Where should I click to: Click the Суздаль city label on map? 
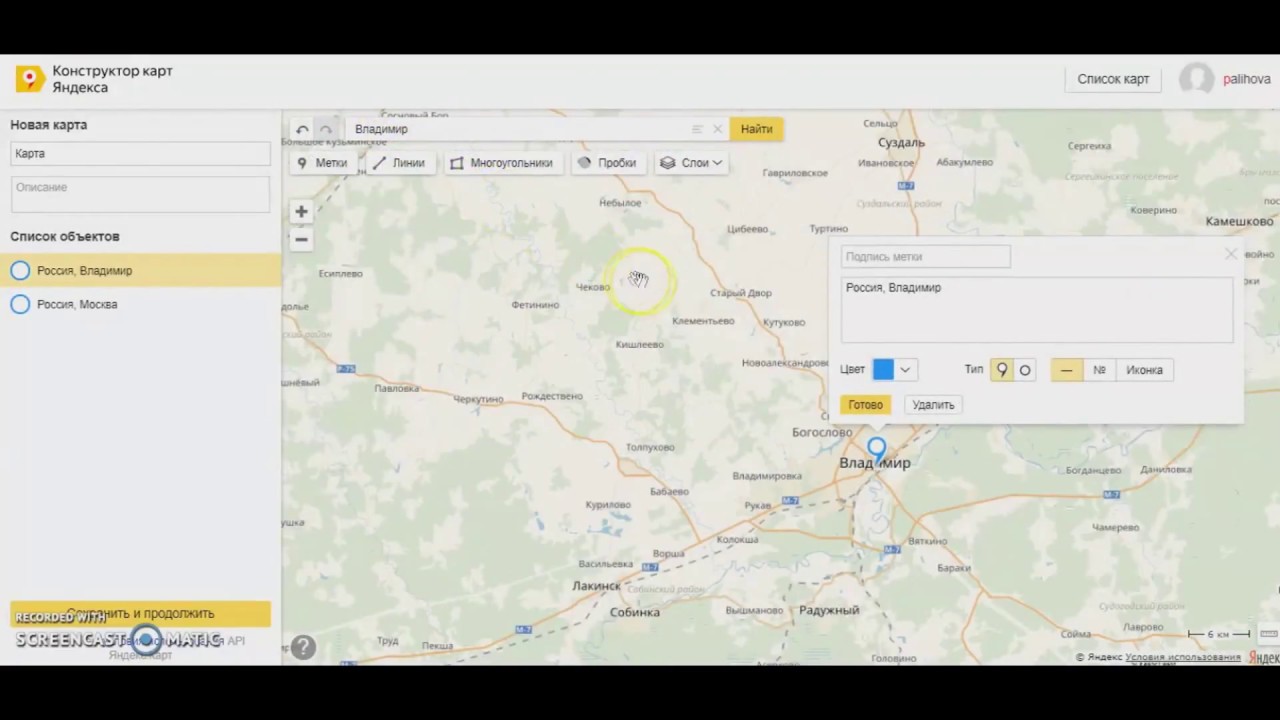[x=900, y=143]
